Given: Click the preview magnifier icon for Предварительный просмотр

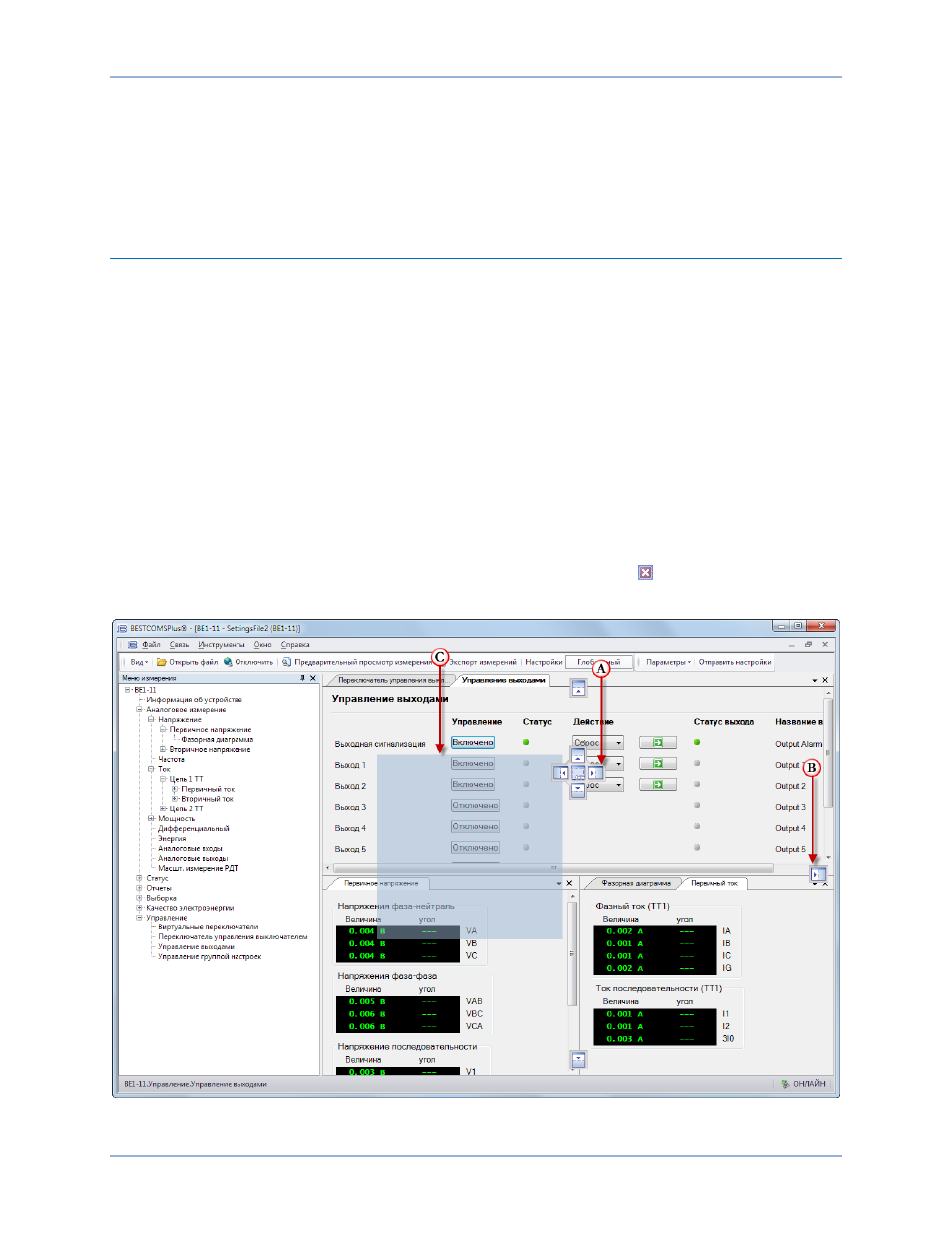Looking at the screenshot, I should point(286,662).
